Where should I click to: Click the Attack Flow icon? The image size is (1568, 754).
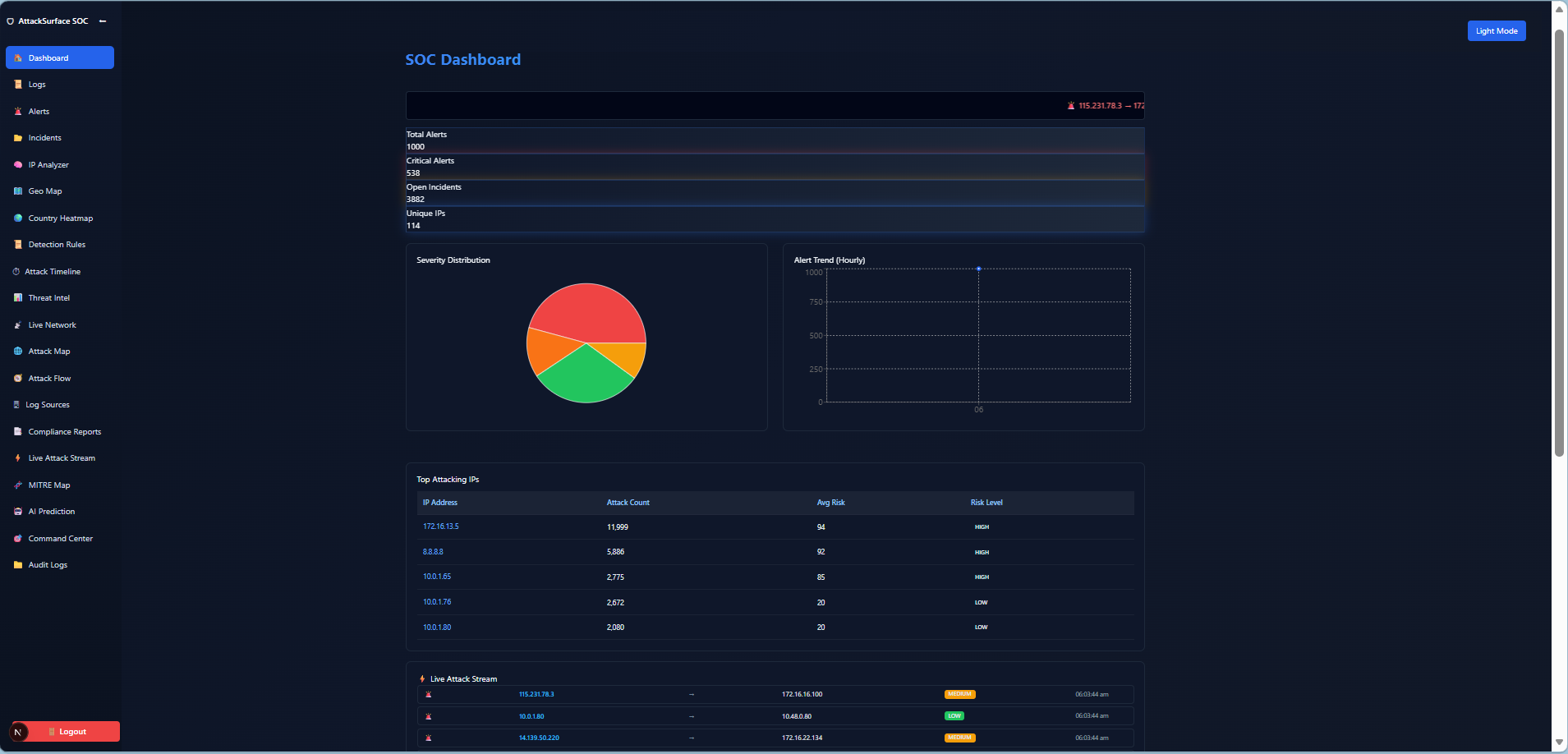[18, 379]
